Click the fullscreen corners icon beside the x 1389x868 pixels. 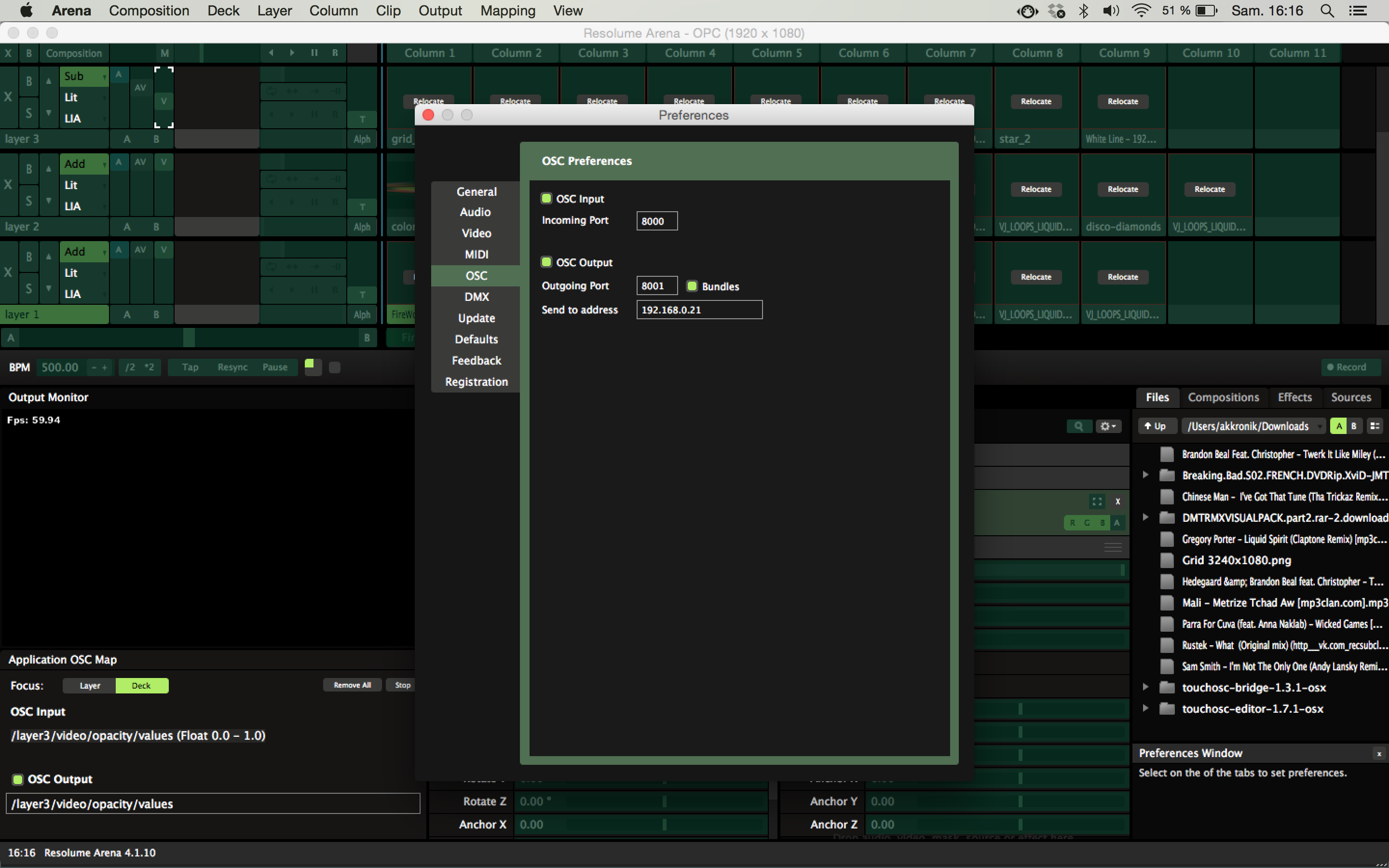point(1097,501)
